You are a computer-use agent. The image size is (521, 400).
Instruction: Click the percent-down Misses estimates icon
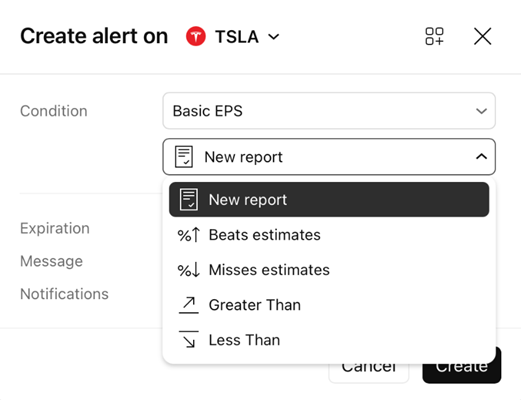click(x=189, y=270)
